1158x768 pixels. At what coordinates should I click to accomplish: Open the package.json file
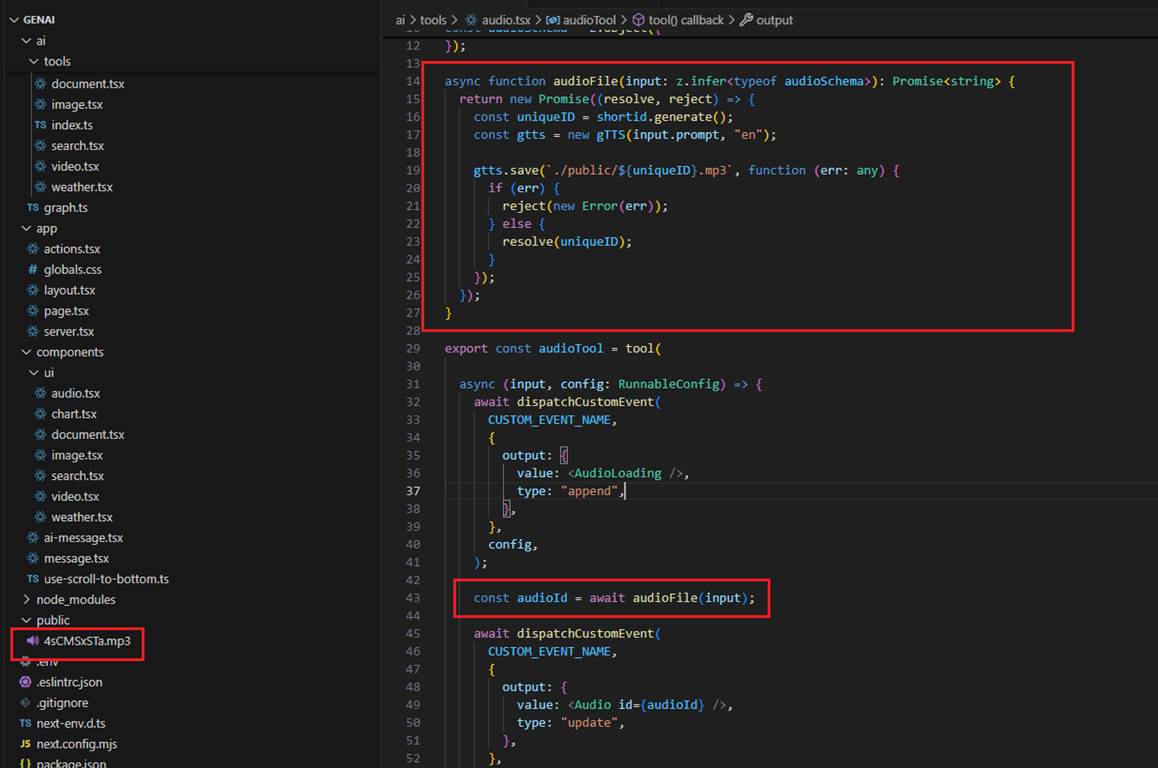71,763
